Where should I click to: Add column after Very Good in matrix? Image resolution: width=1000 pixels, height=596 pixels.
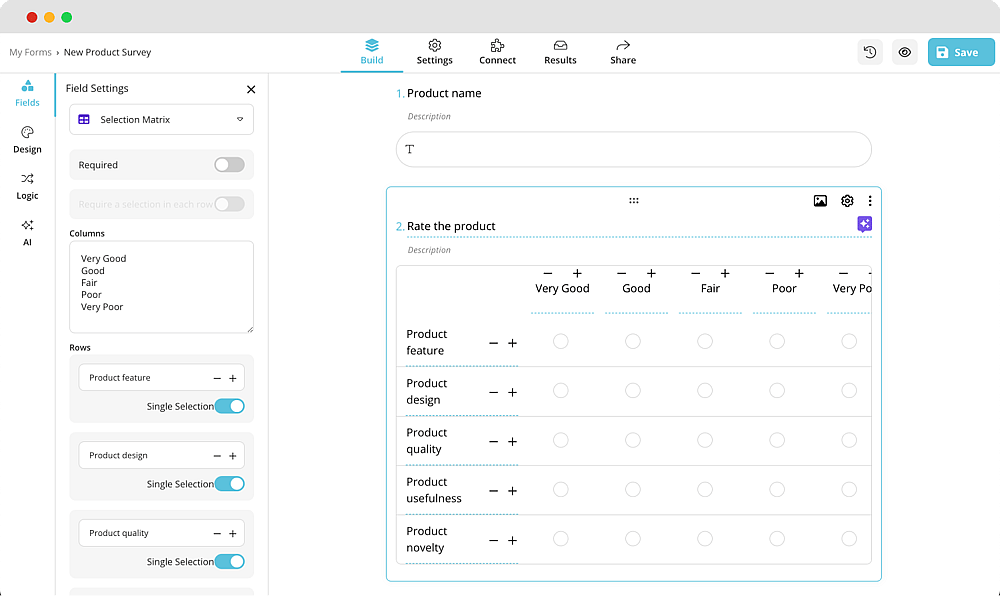[577, 273]
